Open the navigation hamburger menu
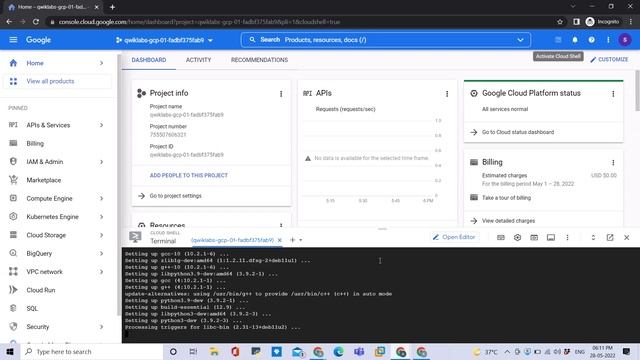 tap(13, 40)
